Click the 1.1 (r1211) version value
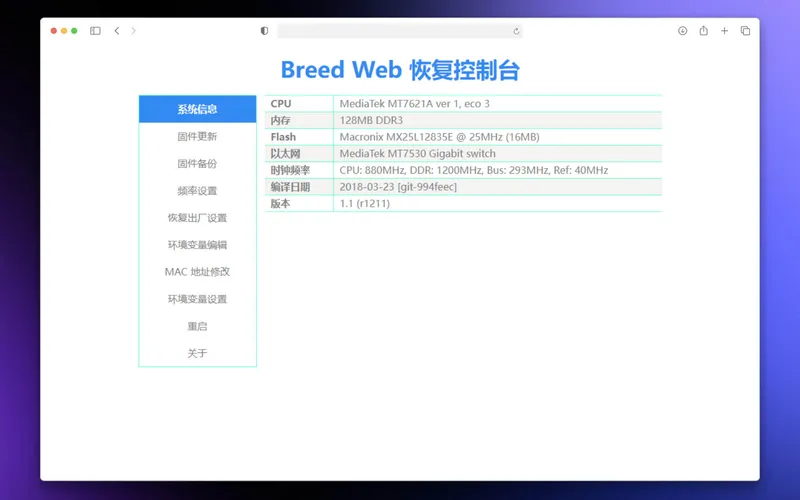 (364, 204)
